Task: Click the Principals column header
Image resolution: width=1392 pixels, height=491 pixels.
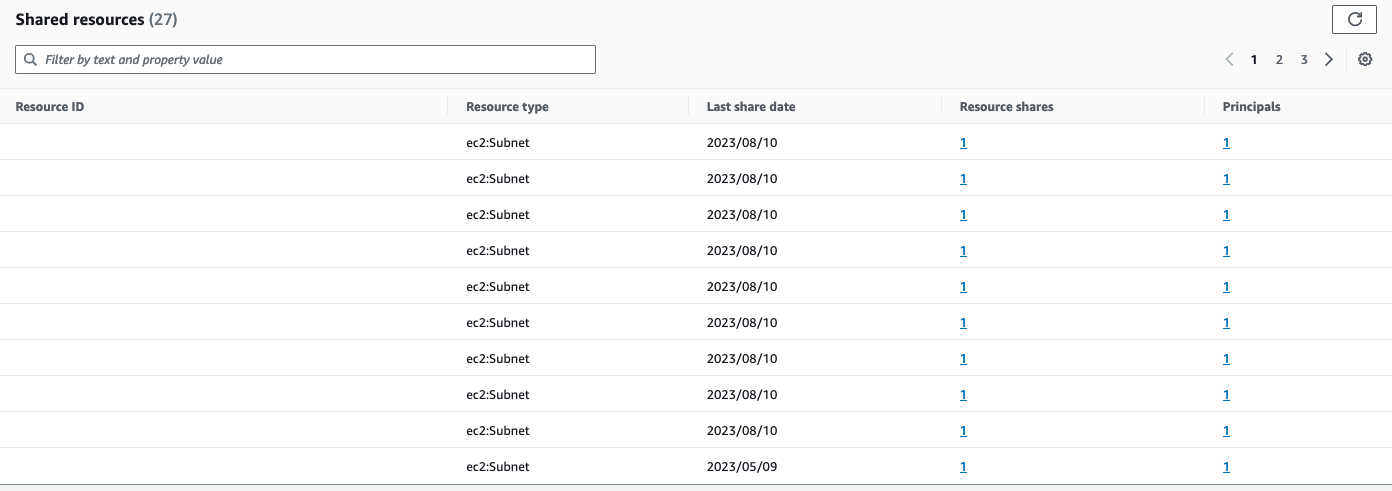Action: pos(1251,107)
